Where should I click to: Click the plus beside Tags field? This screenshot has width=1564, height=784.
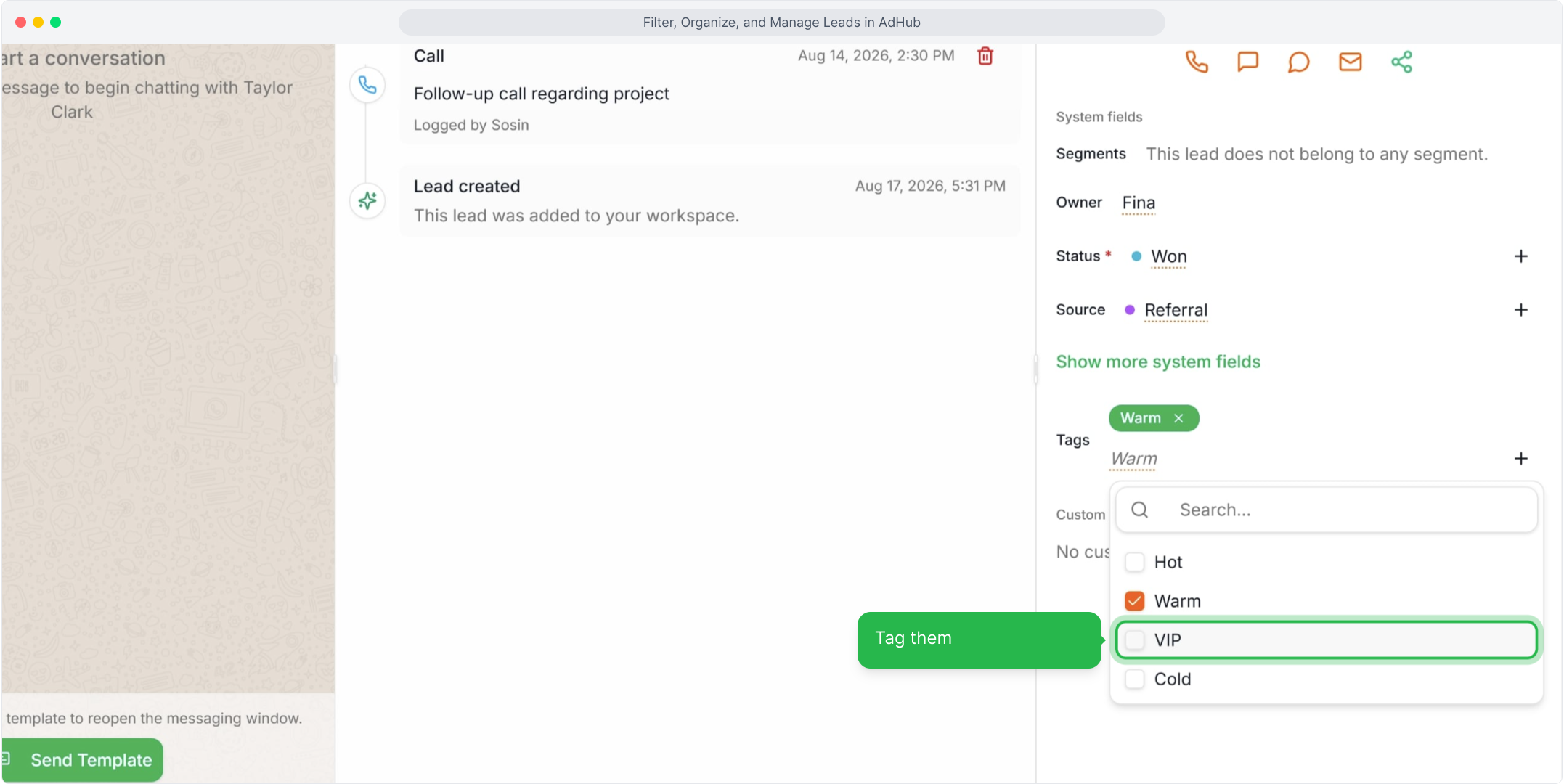click(1521, 459)
